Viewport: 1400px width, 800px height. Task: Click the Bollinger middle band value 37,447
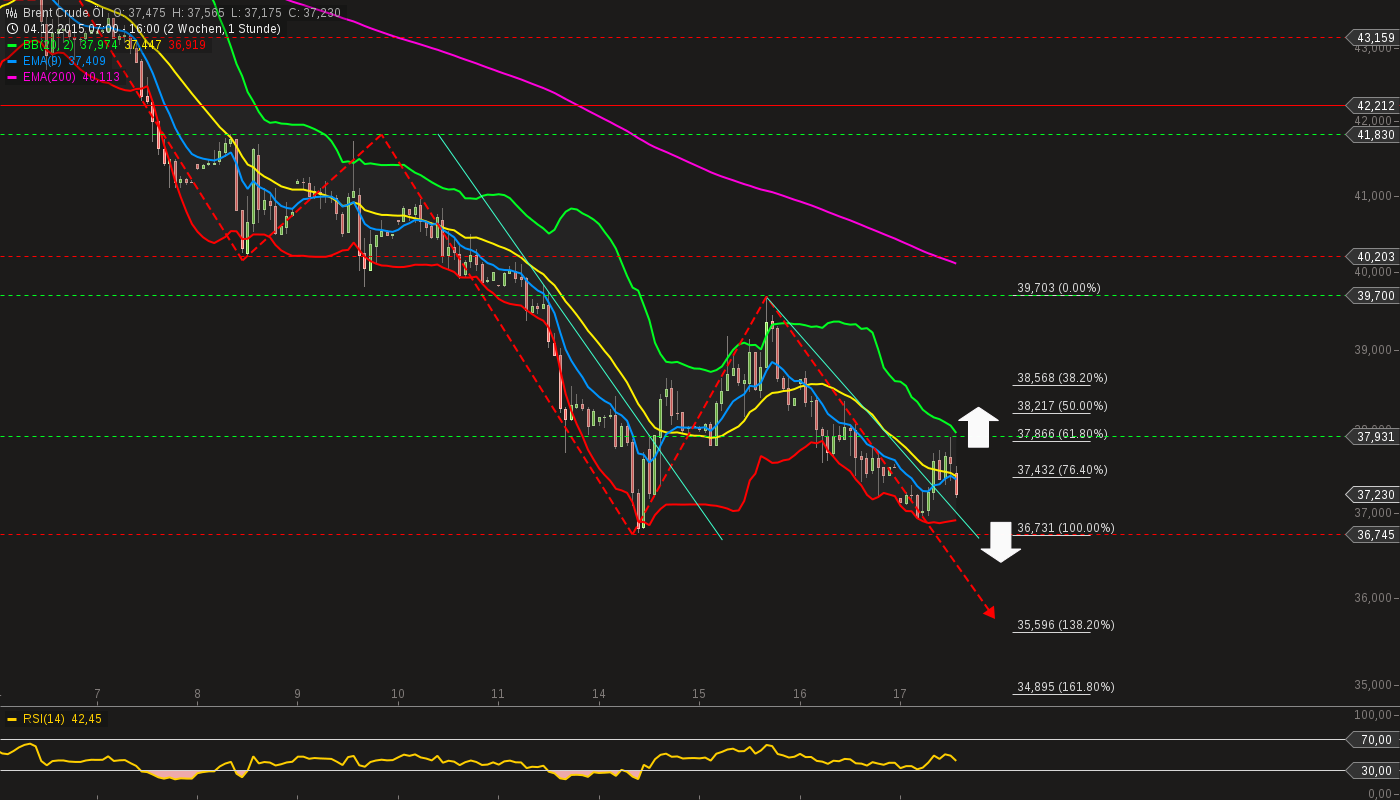point(143,45)
